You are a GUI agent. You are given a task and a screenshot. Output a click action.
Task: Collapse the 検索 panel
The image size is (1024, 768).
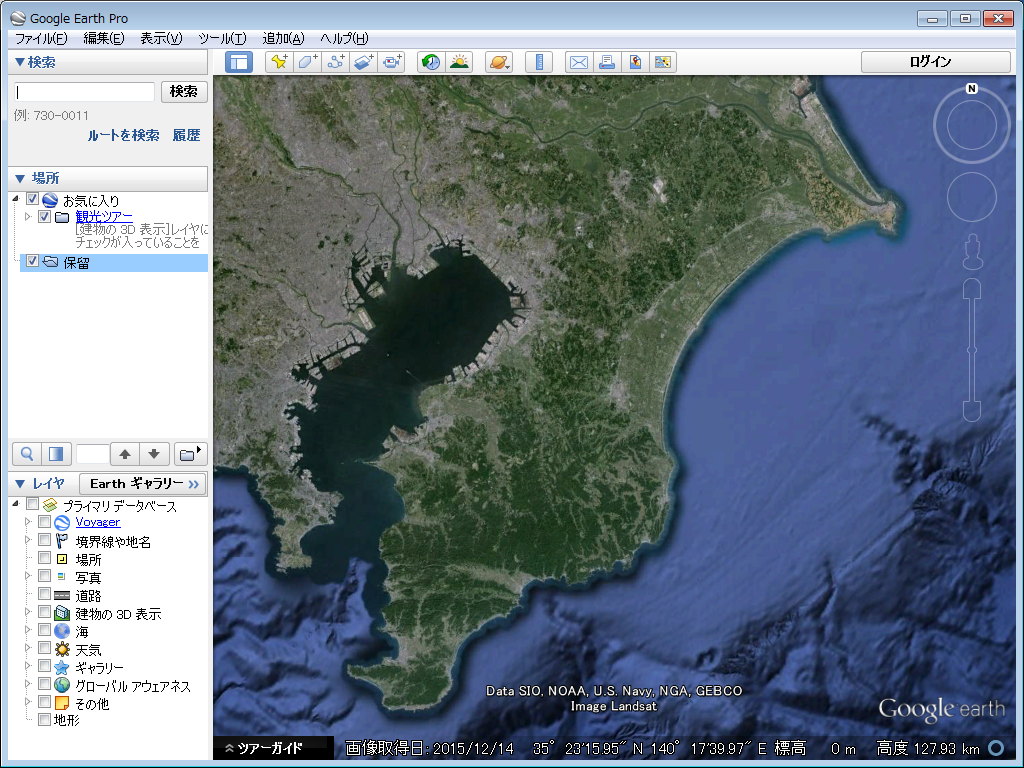[20, 62]
